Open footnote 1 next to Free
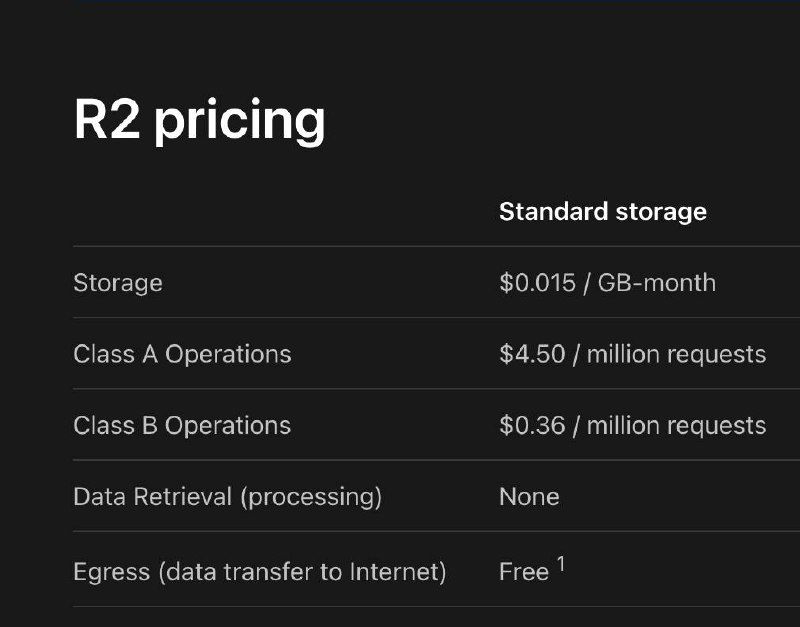 click(561, 565)
